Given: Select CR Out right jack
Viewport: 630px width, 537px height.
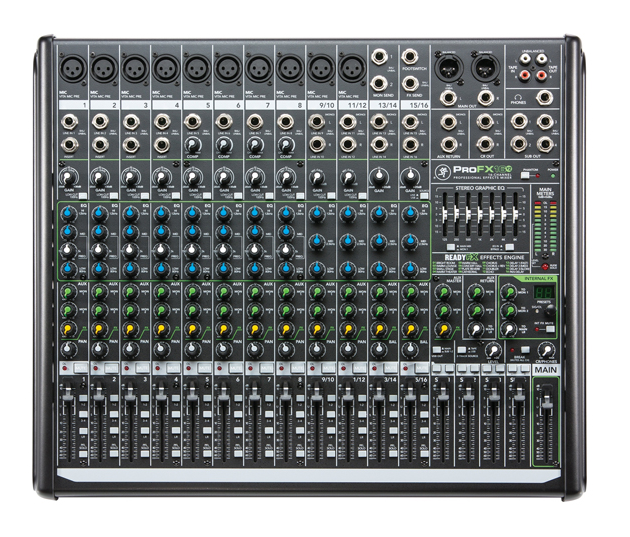Looking at the screenshot, I should click(x=485, y=144).
